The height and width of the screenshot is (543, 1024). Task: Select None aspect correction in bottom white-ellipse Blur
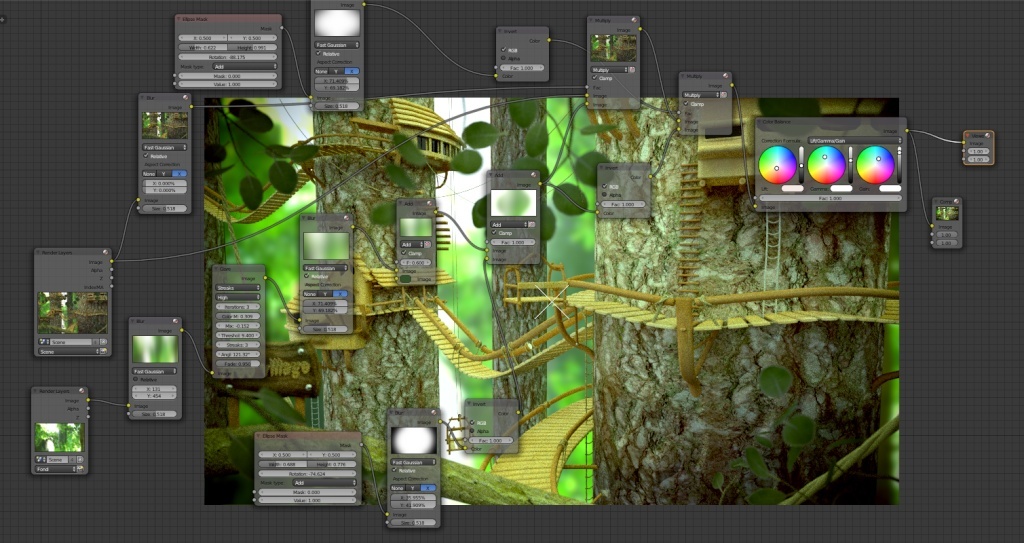coord(398,488)
